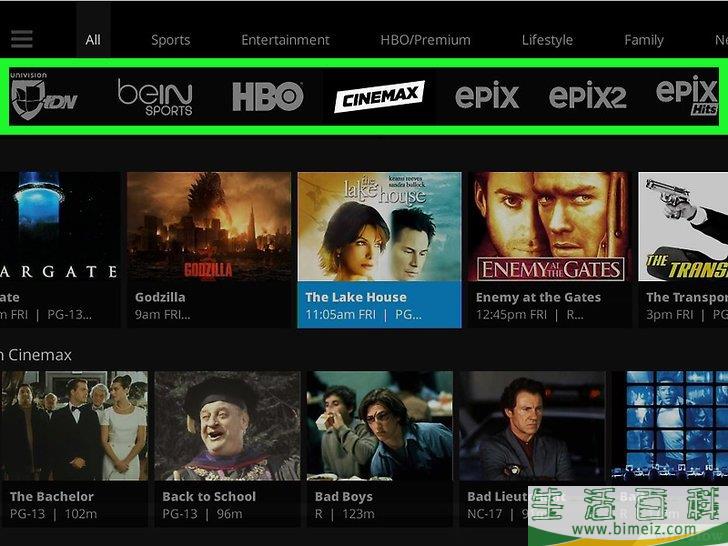Open the Godzilla movie poster
The height and width of the screenshot is (546, 728).
point(208,227)
